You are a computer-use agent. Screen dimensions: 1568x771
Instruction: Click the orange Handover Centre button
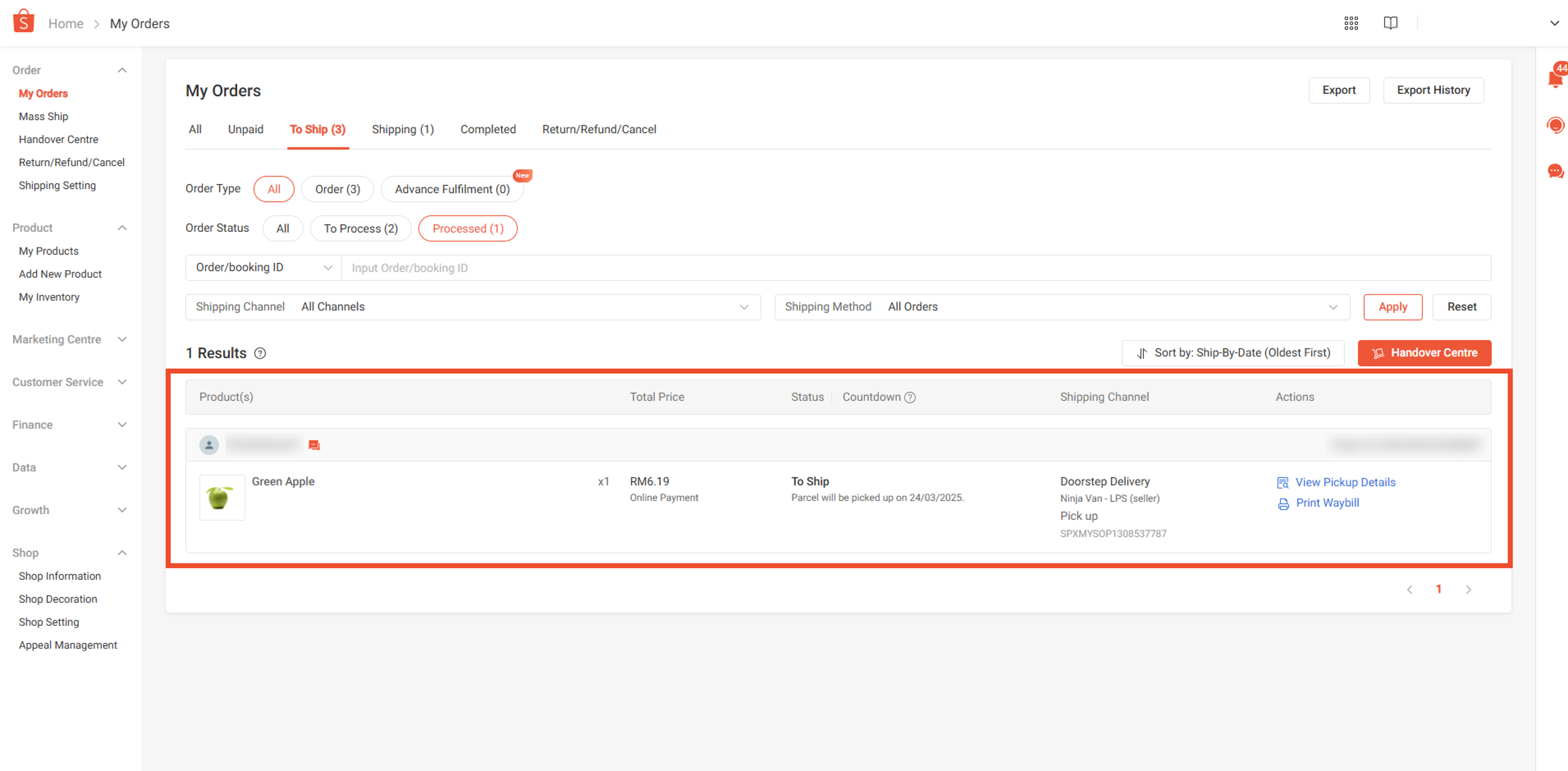coord(1424,353)
